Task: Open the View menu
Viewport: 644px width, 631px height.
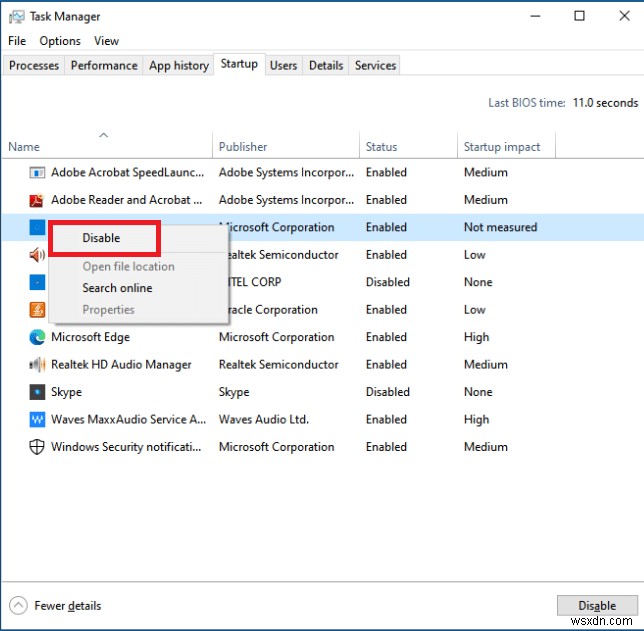Action: (x=106, y=41)
